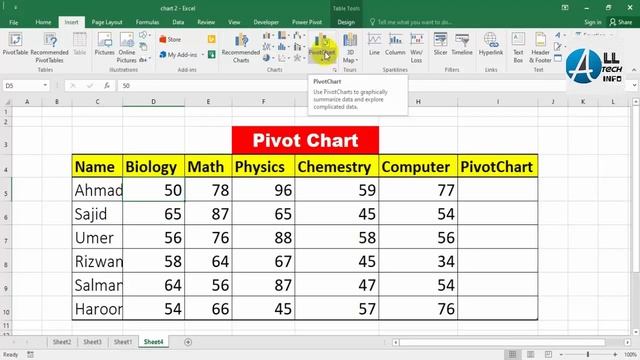The width and height of the screenshot is (640, 360).
Task: Insert a Column sparkline
Action: coord(395,44)
